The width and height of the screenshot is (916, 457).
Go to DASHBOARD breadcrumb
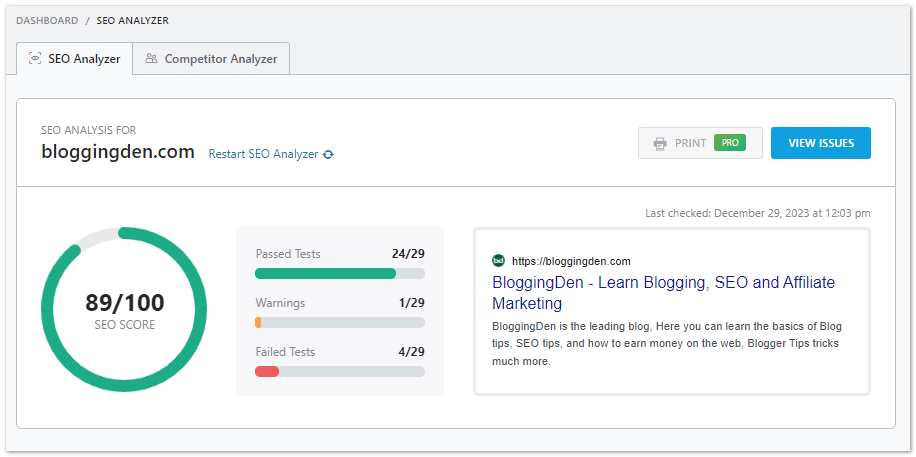[47, 20]
